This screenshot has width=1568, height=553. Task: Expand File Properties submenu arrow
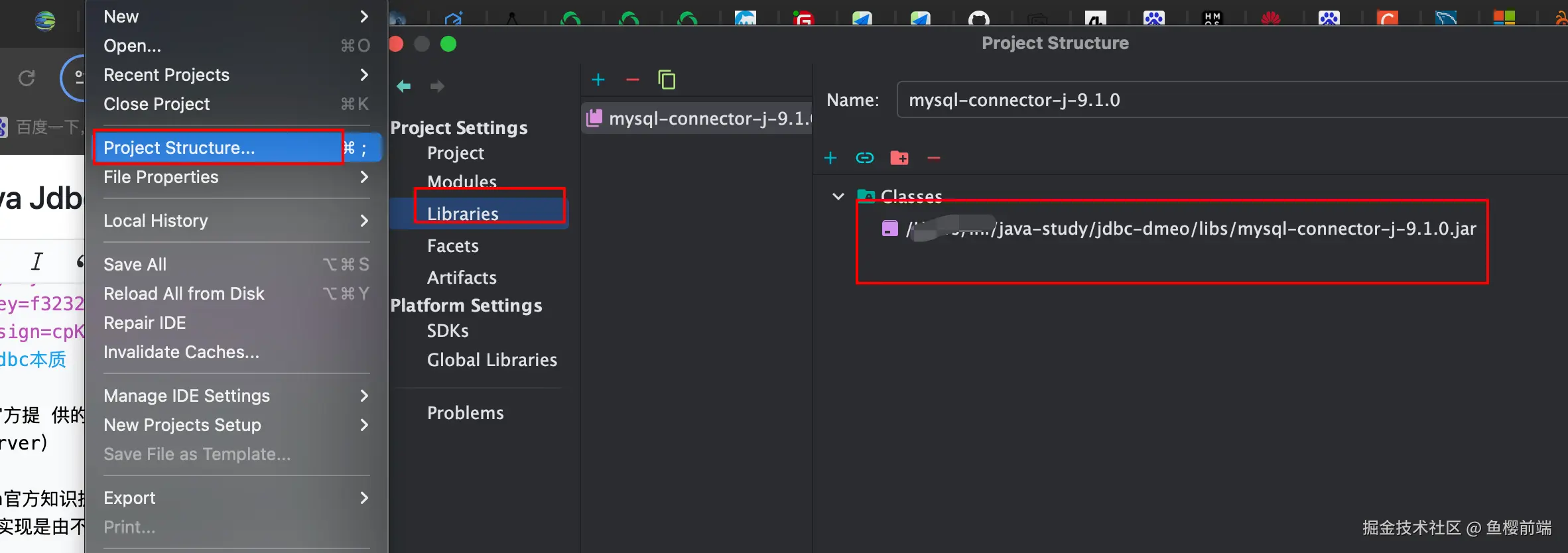pos(364,177)
